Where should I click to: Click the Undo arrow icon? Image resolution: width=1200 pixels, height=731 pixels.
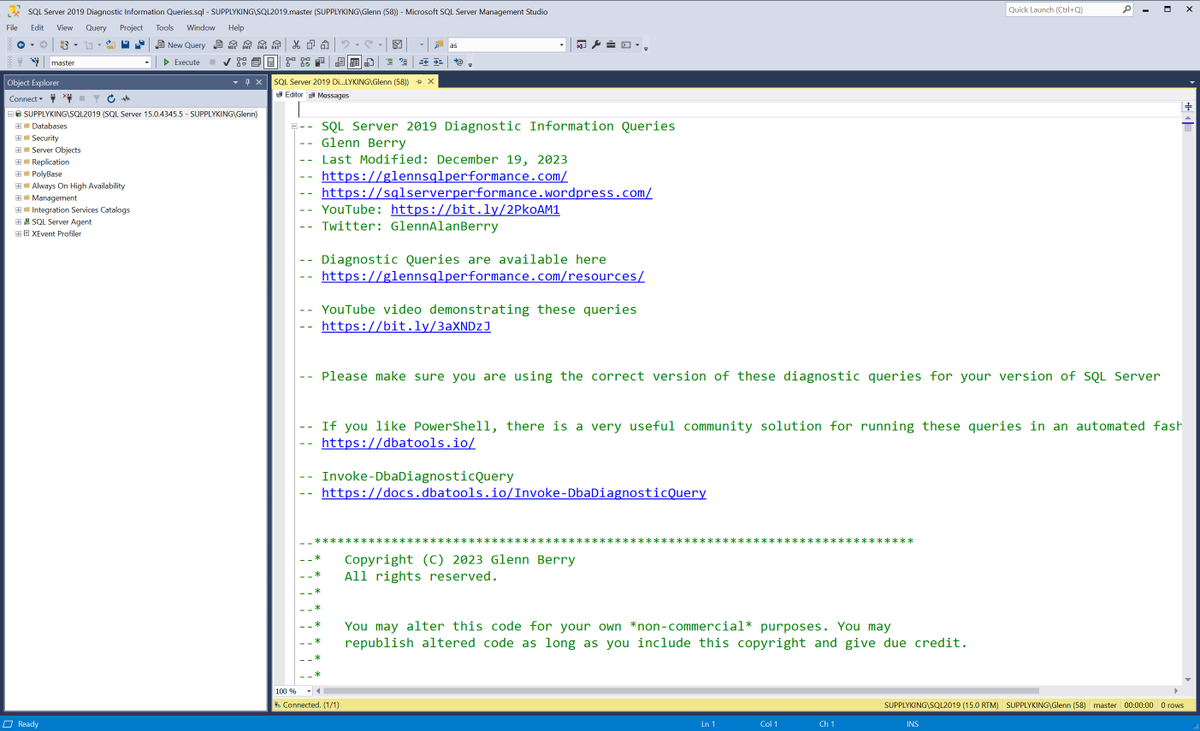(x=345, y=45)
